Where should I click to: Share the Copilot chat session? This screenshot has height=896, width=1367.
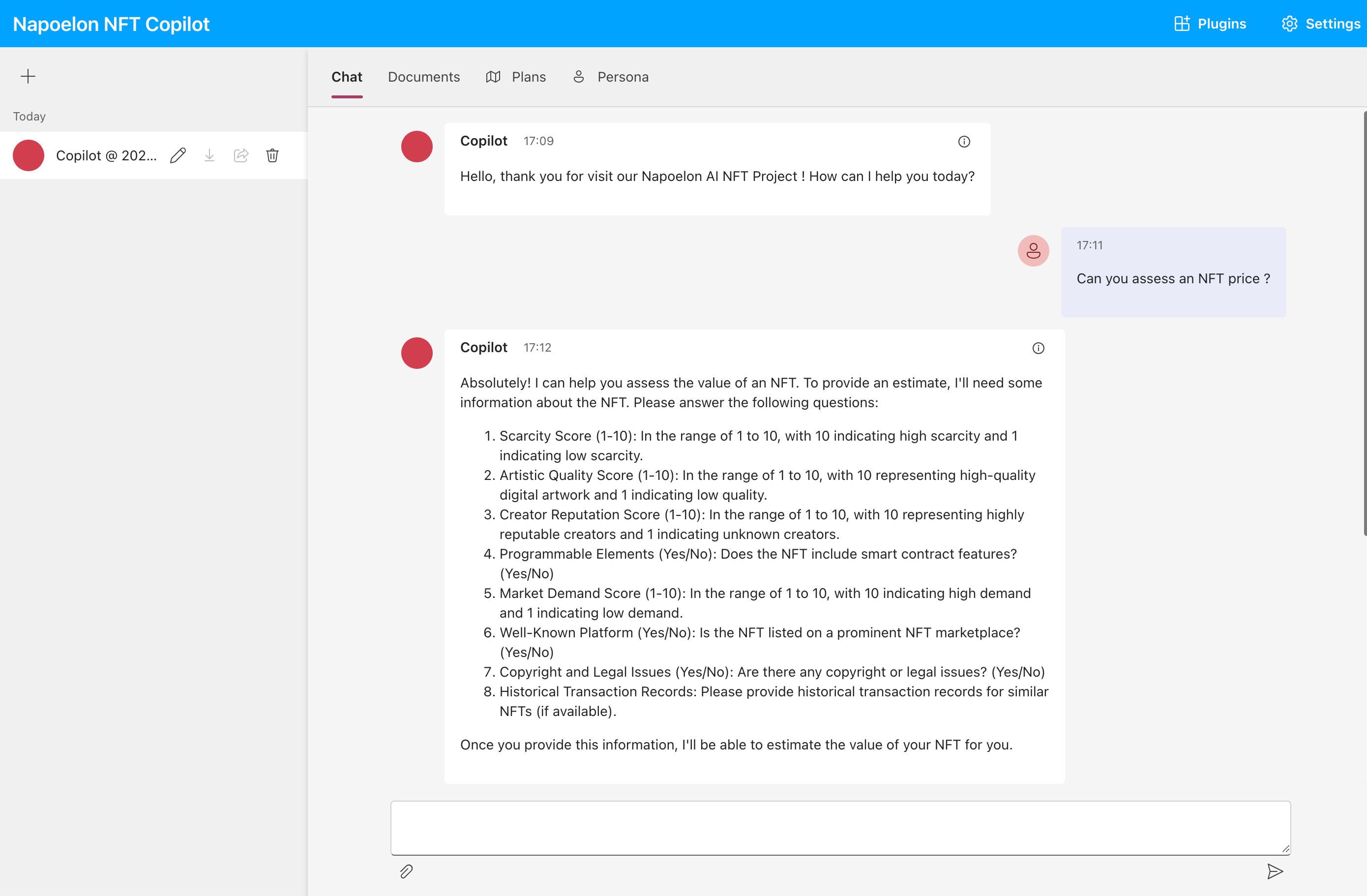pyautogui.click(x=241, y=156)
